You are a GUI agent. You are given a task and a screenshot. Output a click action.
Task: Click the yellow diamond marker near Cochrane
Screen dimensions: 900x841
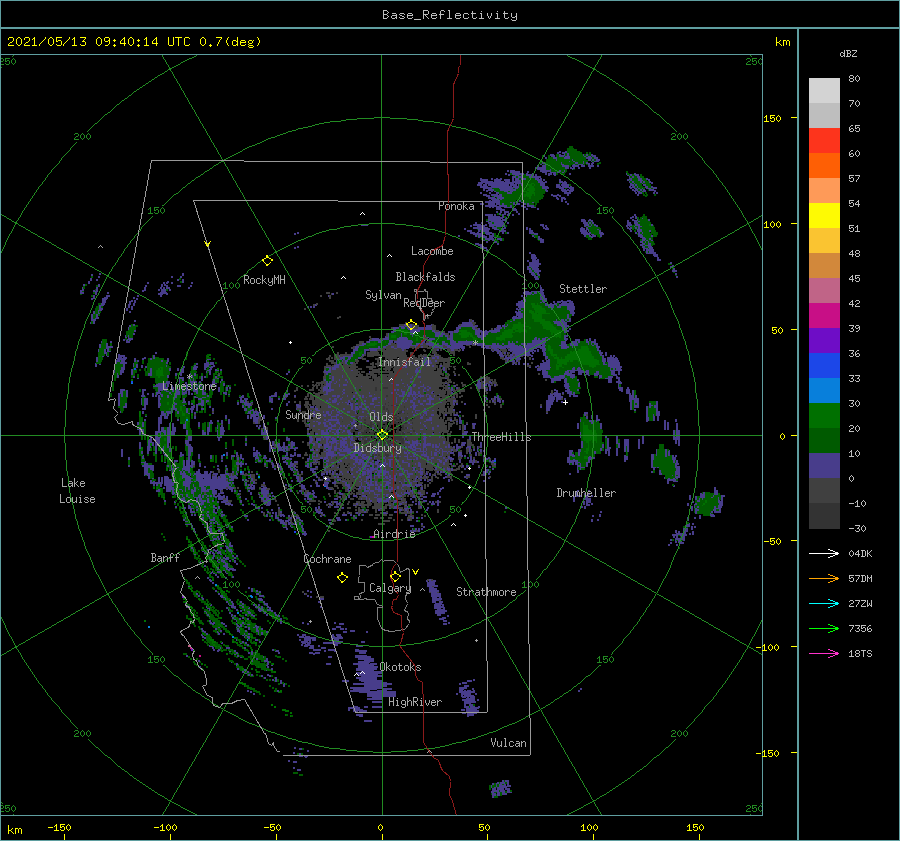click(x=342, y=577)
